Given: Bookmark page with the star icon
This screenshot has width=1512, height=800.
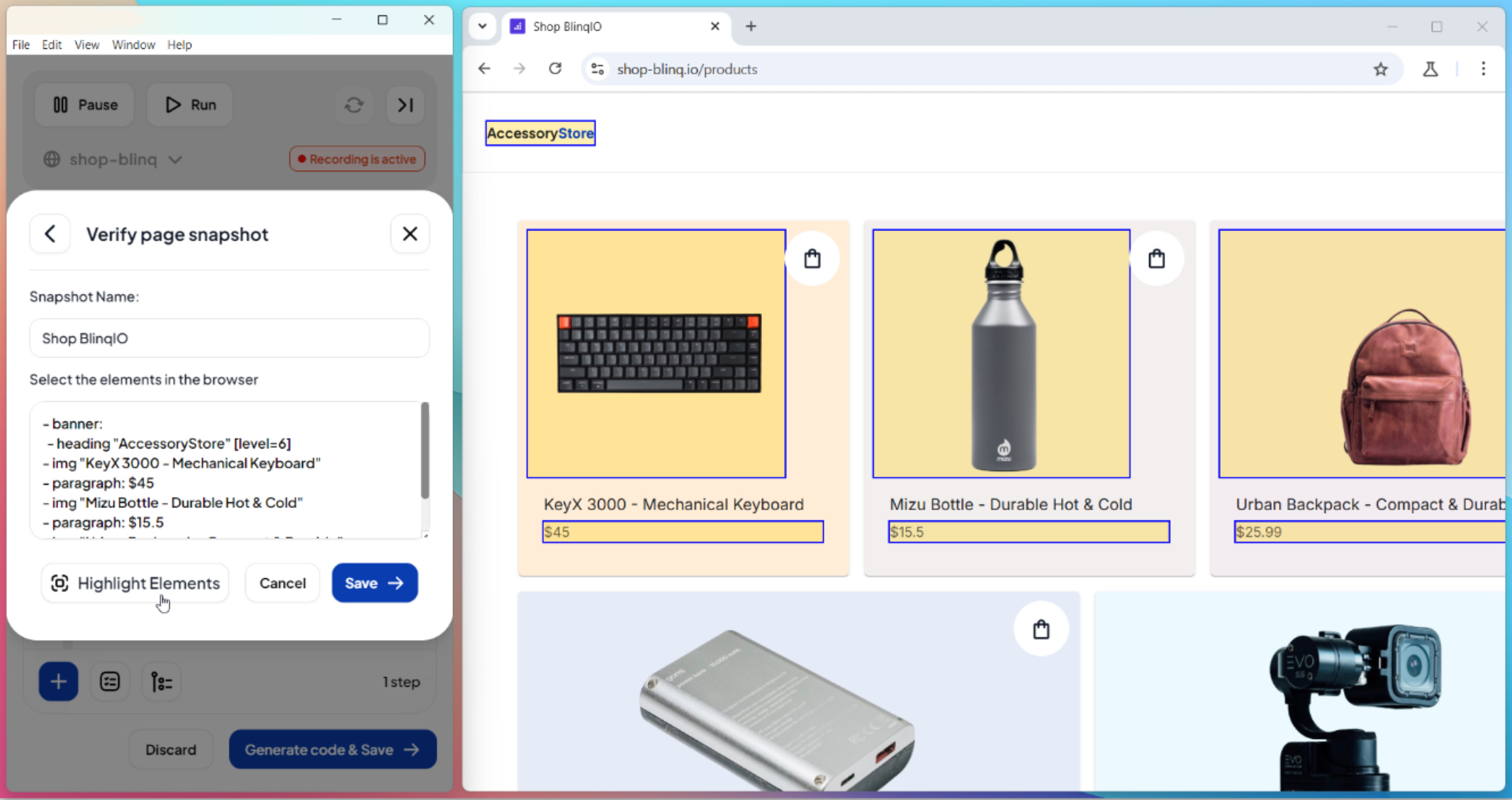Looking at the screenshot, I should [x=1380, y=69].
